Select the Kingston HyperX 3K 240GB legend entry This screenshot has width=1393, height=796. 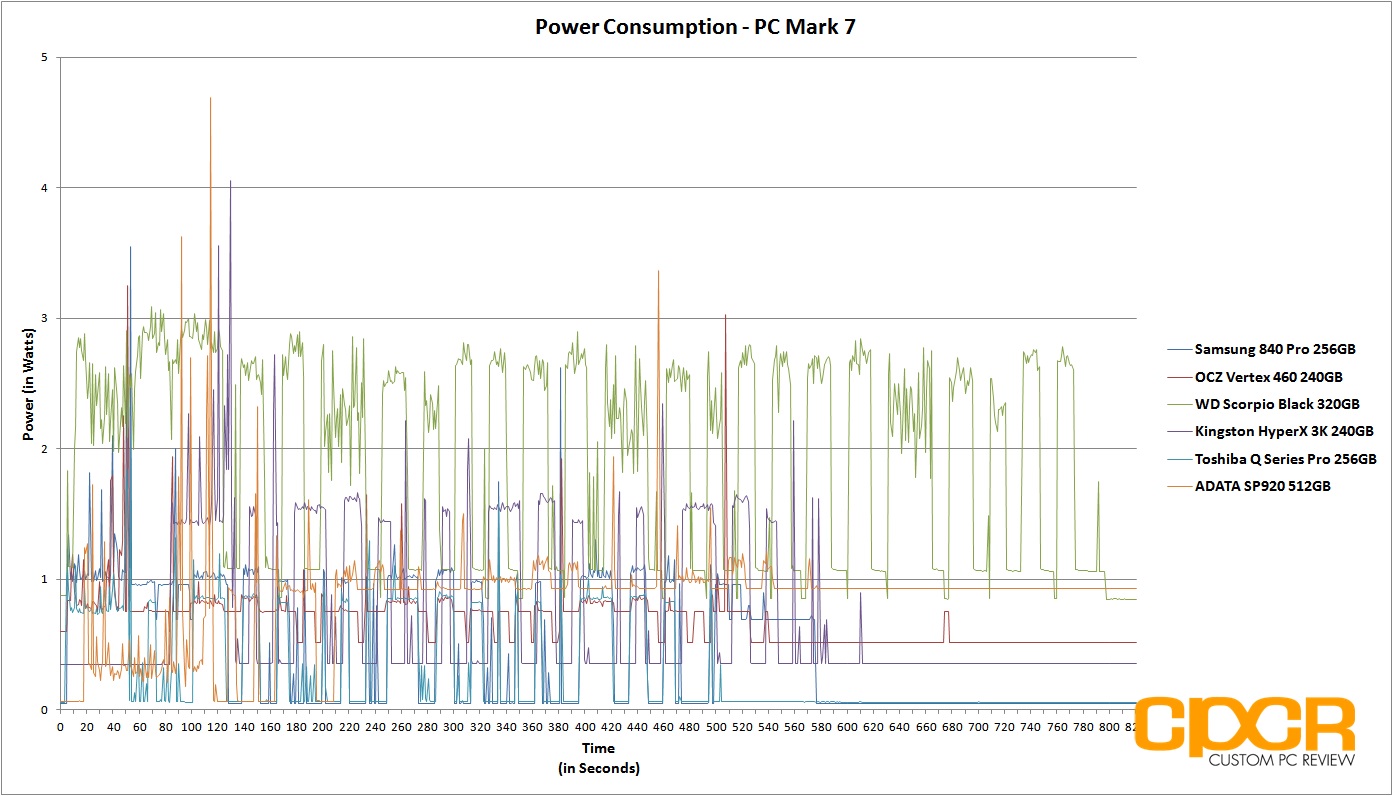[x=1284, y=431]
